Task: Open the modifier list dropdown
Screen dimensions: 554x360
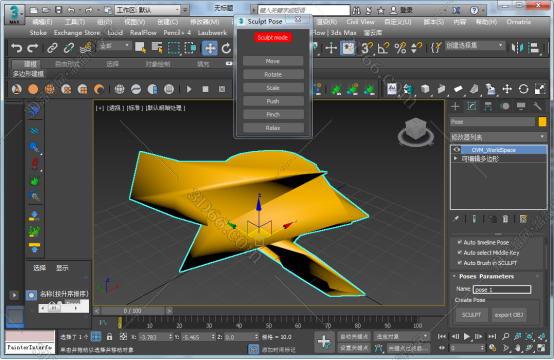Action: [x=498, y=137]
